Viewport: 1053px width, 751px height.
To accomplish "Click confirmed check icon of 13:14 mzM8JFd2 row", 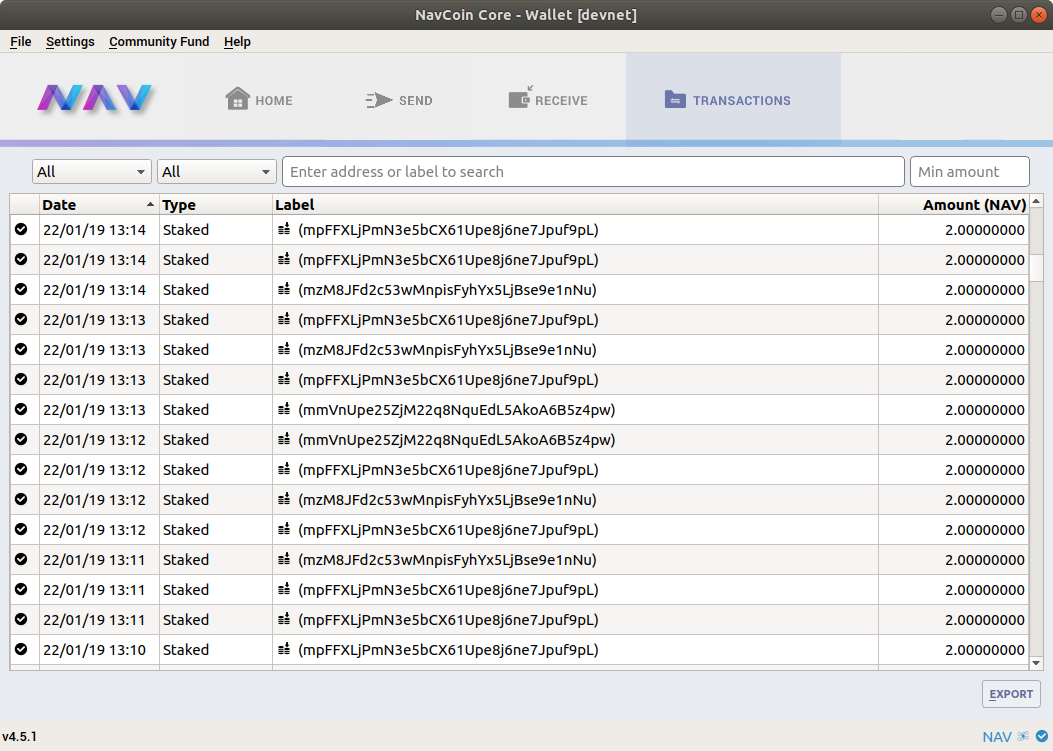I will coord(21,290).
